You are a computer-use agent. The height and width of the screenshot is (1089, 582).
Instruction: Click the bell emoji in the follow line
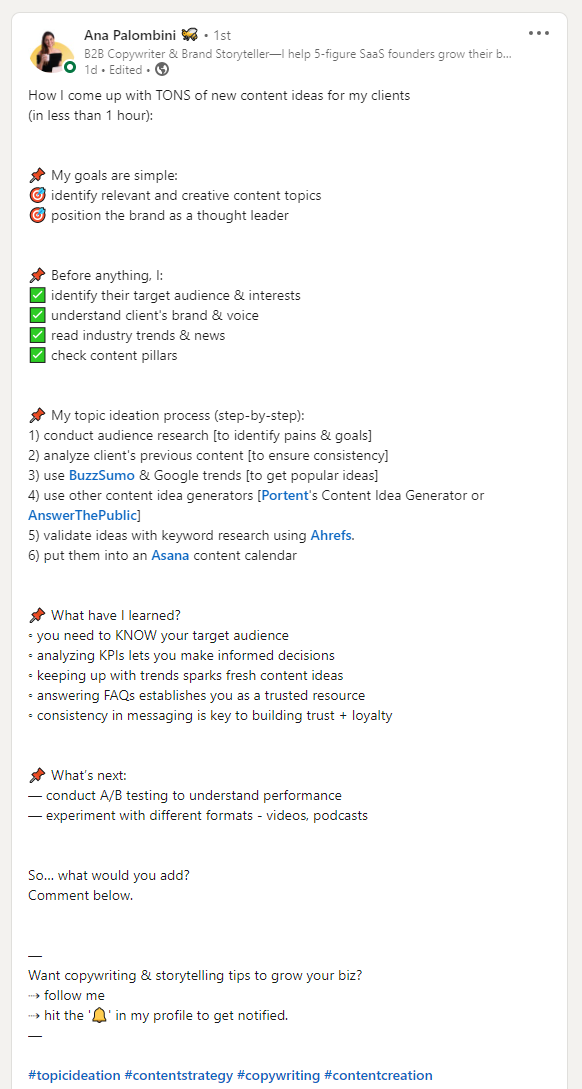pyautogui.click(x=99, y=1015)
